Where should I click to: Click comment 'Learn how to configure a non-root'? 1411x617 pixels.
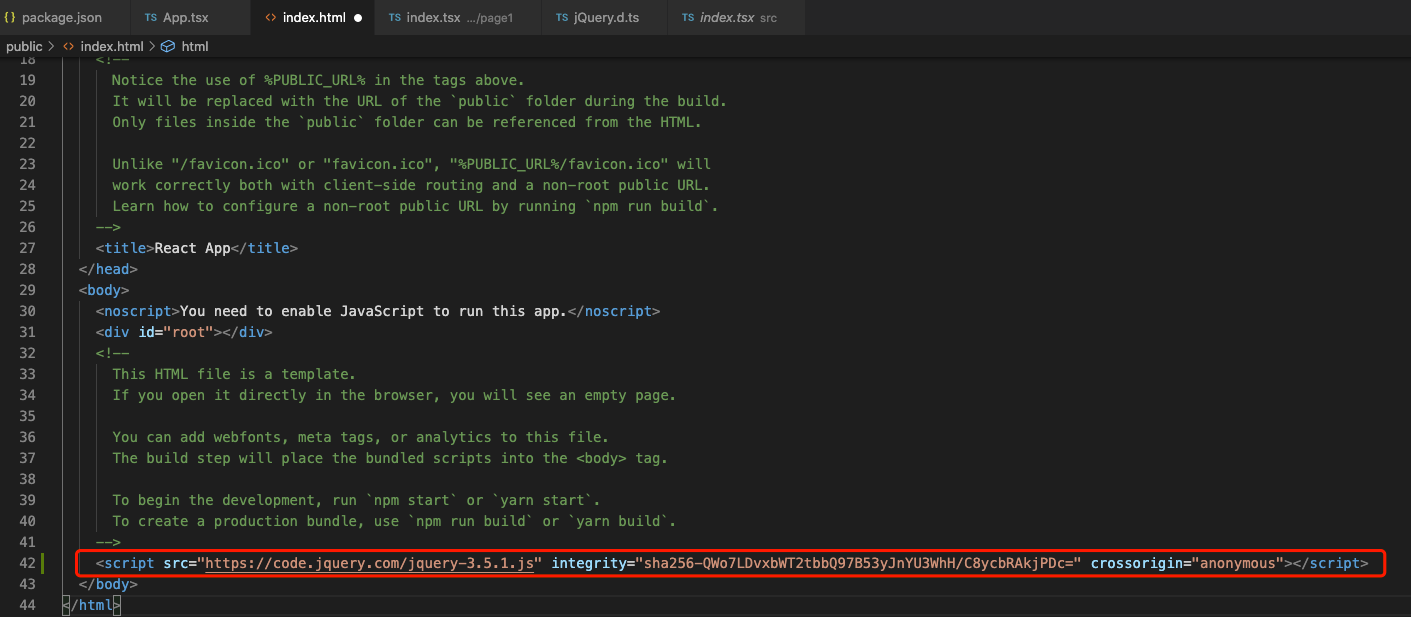pyautogui.click(x=415, y=206)
